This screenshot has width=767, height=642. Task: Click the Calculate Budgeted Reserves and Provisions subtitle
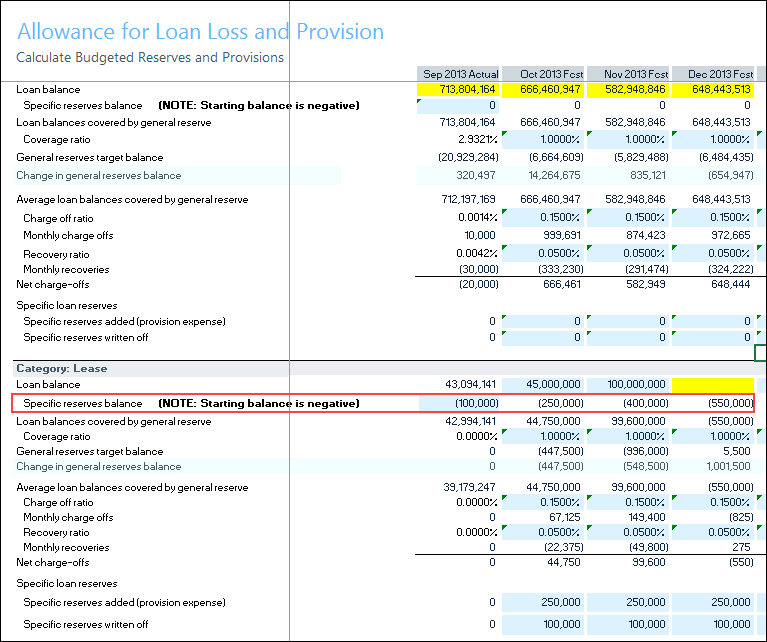(x=150, y=58)
